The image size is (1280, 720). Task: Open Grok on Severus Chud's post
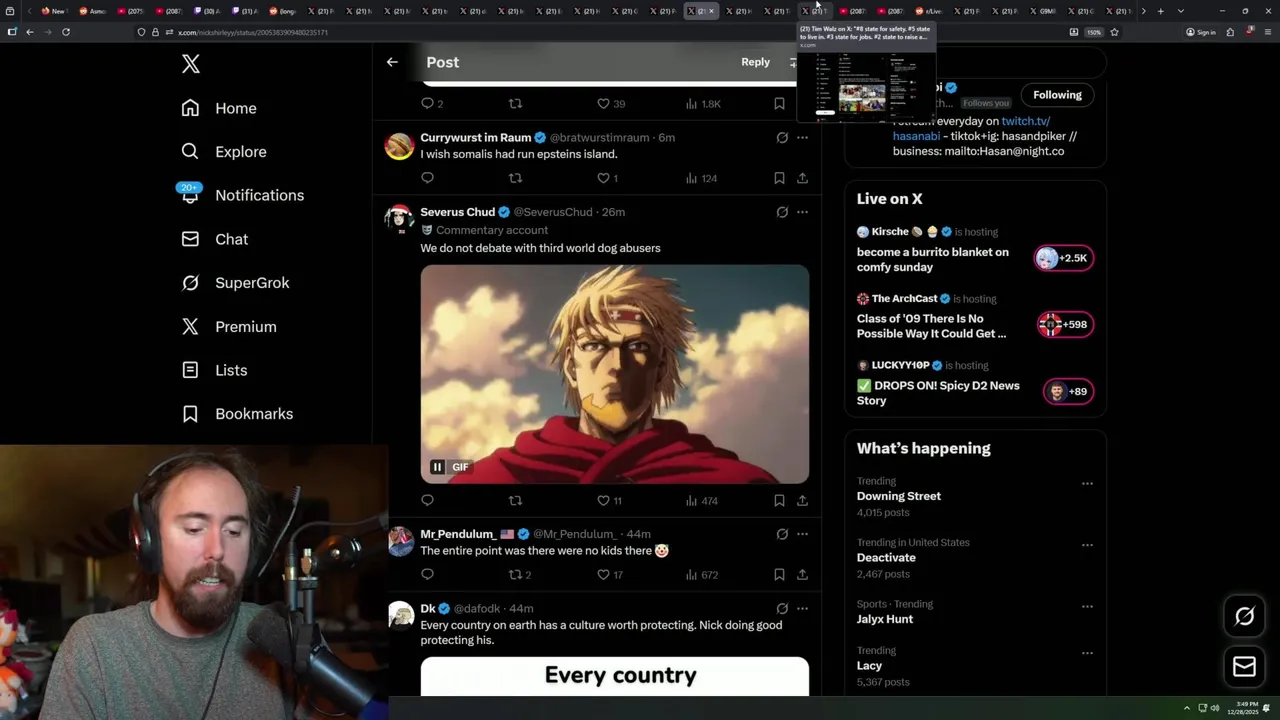pos(782,212)
